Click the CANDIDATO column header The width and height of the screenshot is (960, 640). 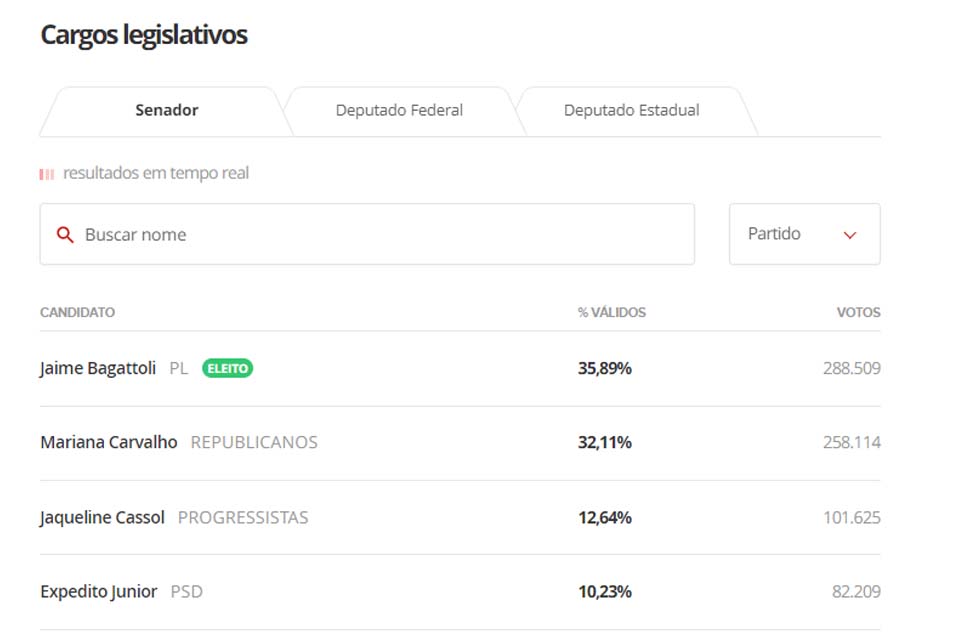(x=77, y=312)
